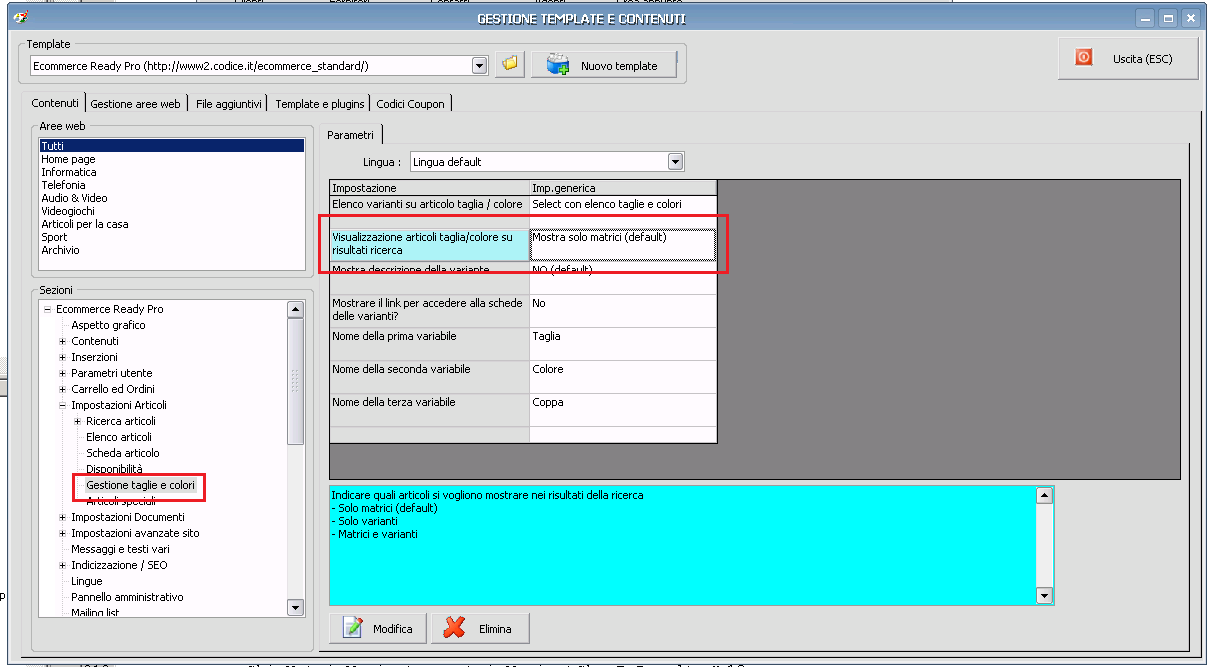Select Audio & Video area
Screen dimensions: 1207x667
click(x=171, y=198)
